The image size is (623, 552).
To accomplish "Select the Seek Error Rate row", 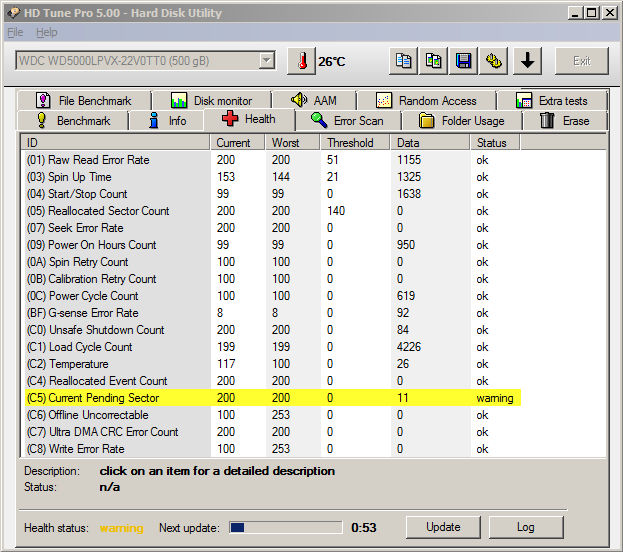I will click(x=273, y=228).
